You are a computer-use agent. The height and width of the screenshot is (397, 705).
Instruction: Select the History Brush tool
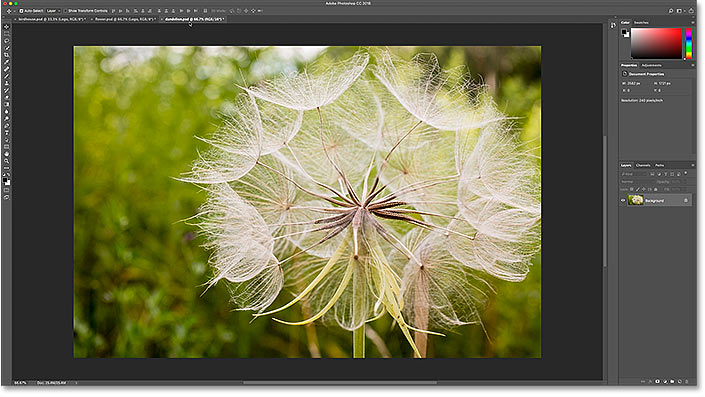pos(6,90)
